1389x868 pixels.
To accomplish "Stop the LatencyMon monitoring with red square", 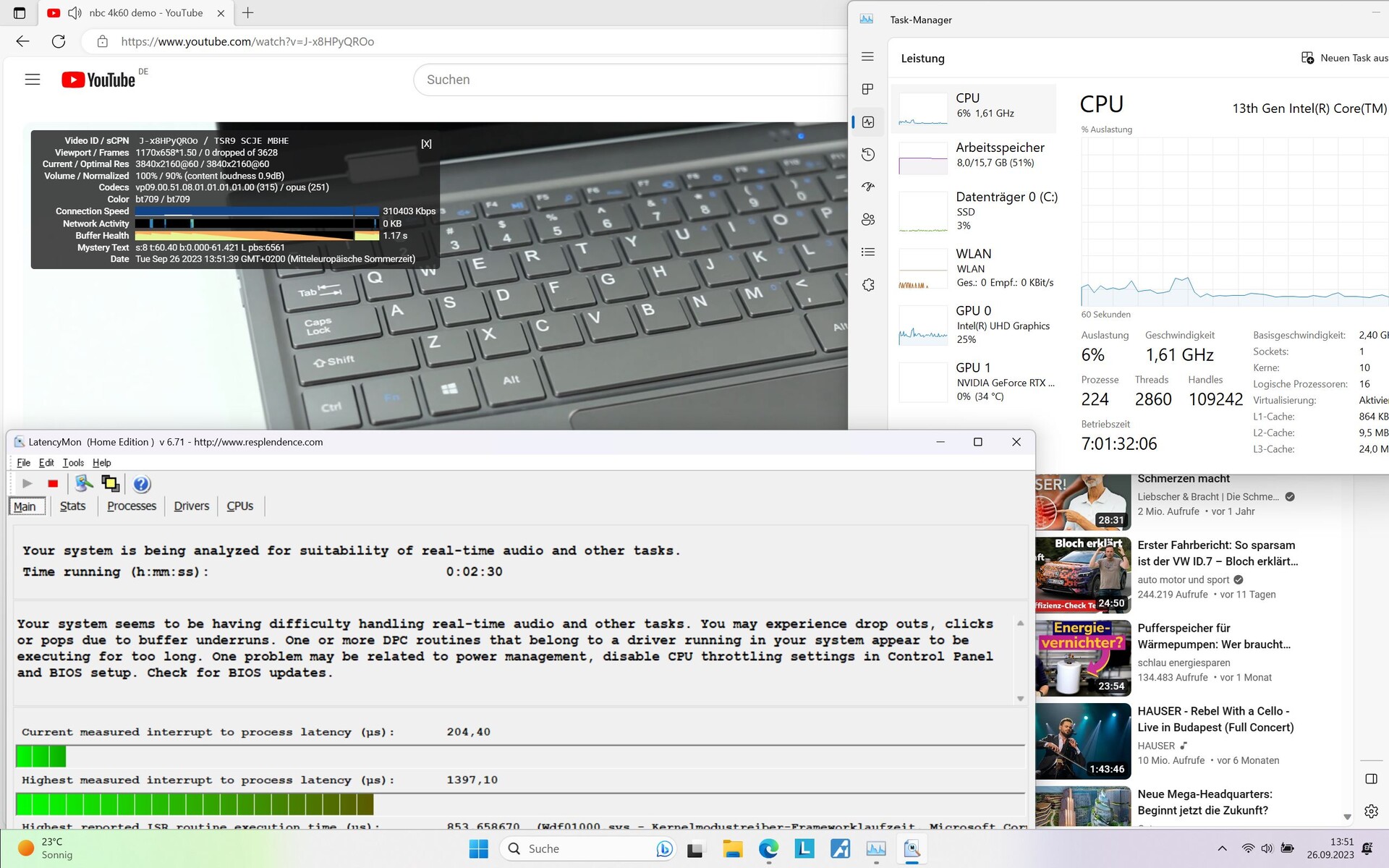I will coord(53,484).
